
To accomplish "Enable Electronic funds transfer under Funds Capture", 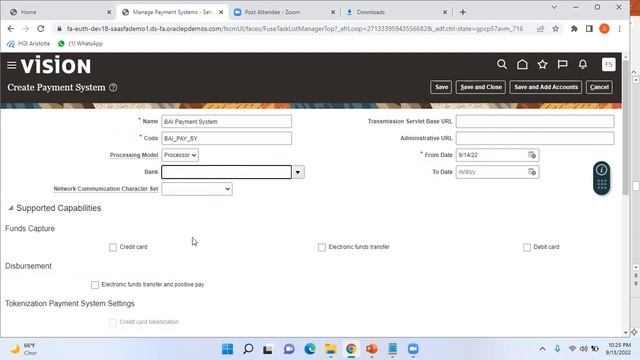I will pyautogui.click(x=322, y=247).
